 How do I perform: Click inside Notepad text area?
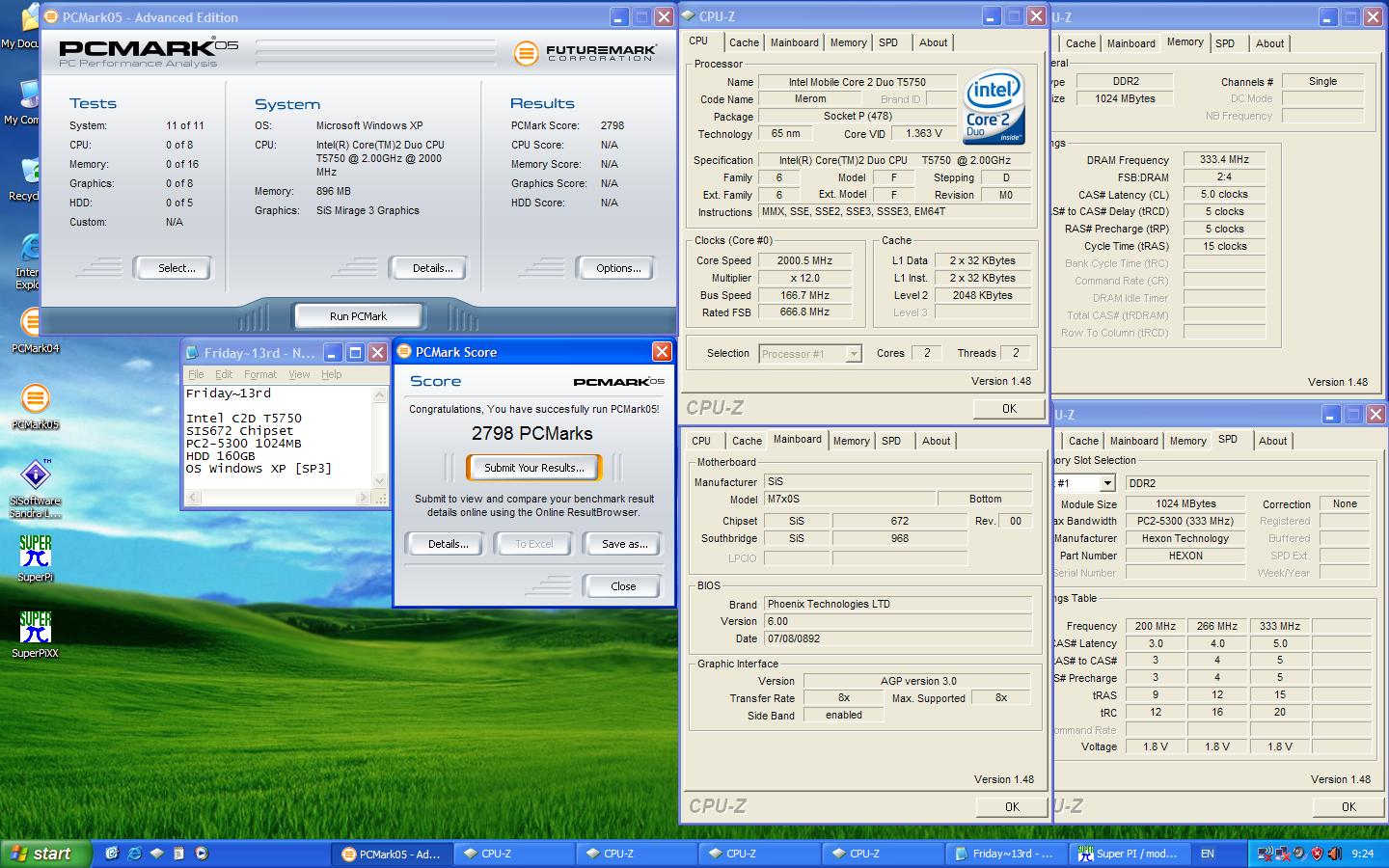coord(278,437)
